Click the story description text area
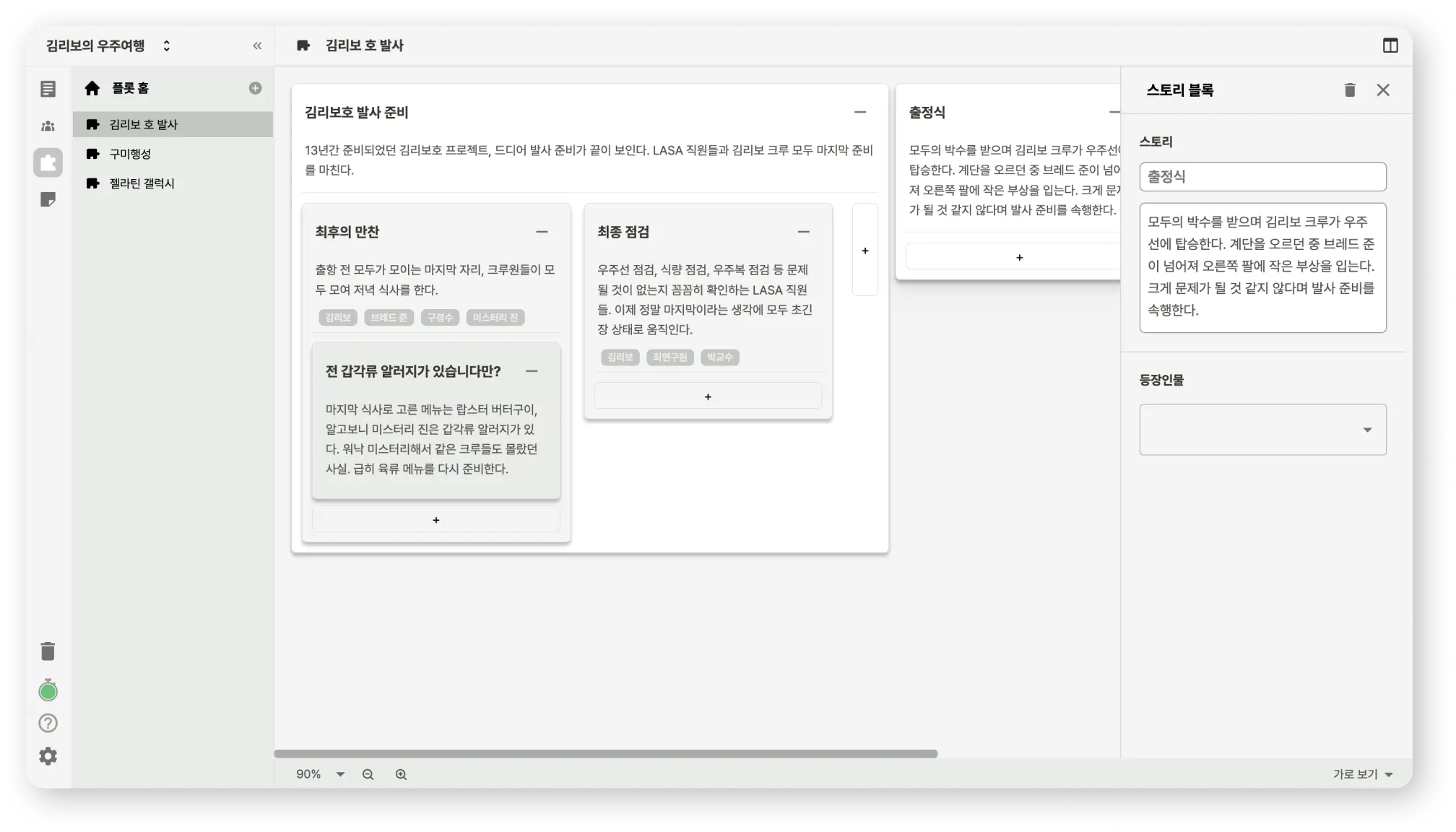Image resolution: width=1456 pixels, height=832 pixels. 1262,268
